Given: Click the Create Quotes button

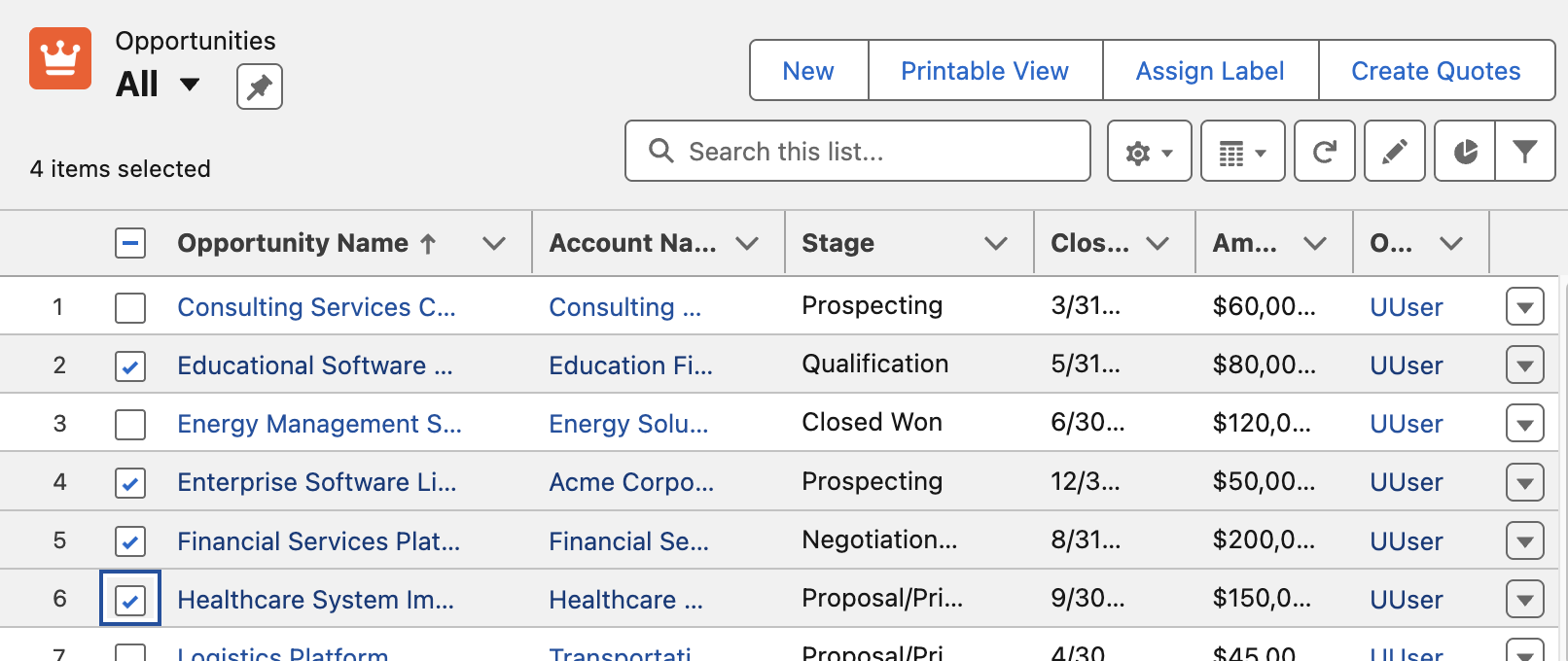Looking at the screenshot, I should tap(1436, 71).
